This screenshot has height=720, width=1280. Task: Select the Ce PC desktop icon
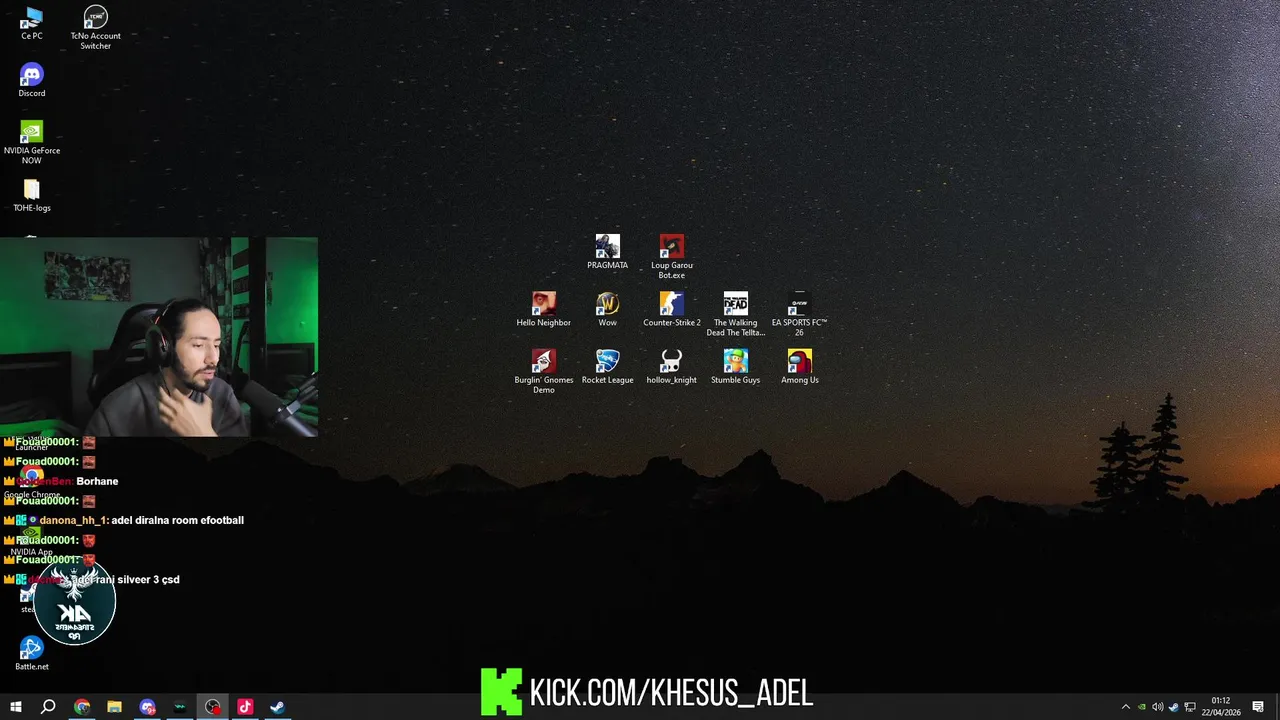click(32, 24)
